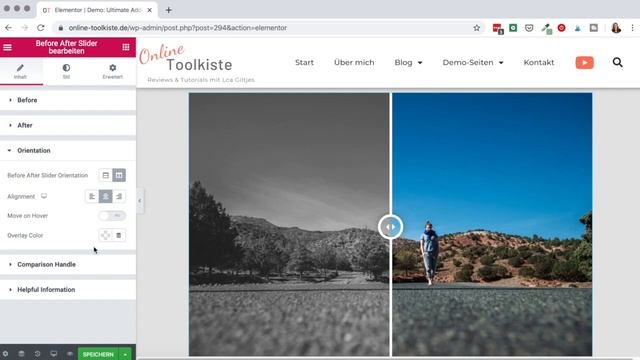
Task: Go forward in the browser
Action: click(24, 28)
